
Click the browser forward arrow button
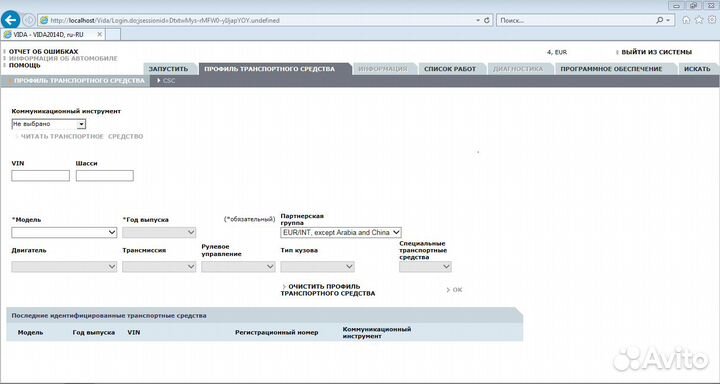click(x=29, y=20)
